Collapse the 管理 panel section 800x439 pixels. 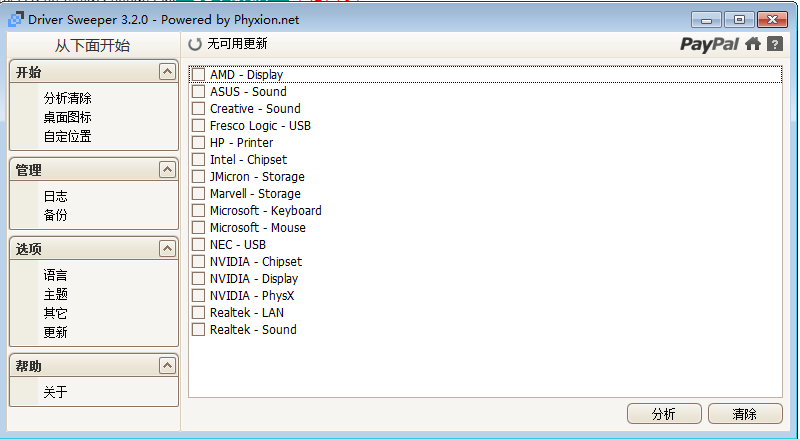click(x=166, y=170)
